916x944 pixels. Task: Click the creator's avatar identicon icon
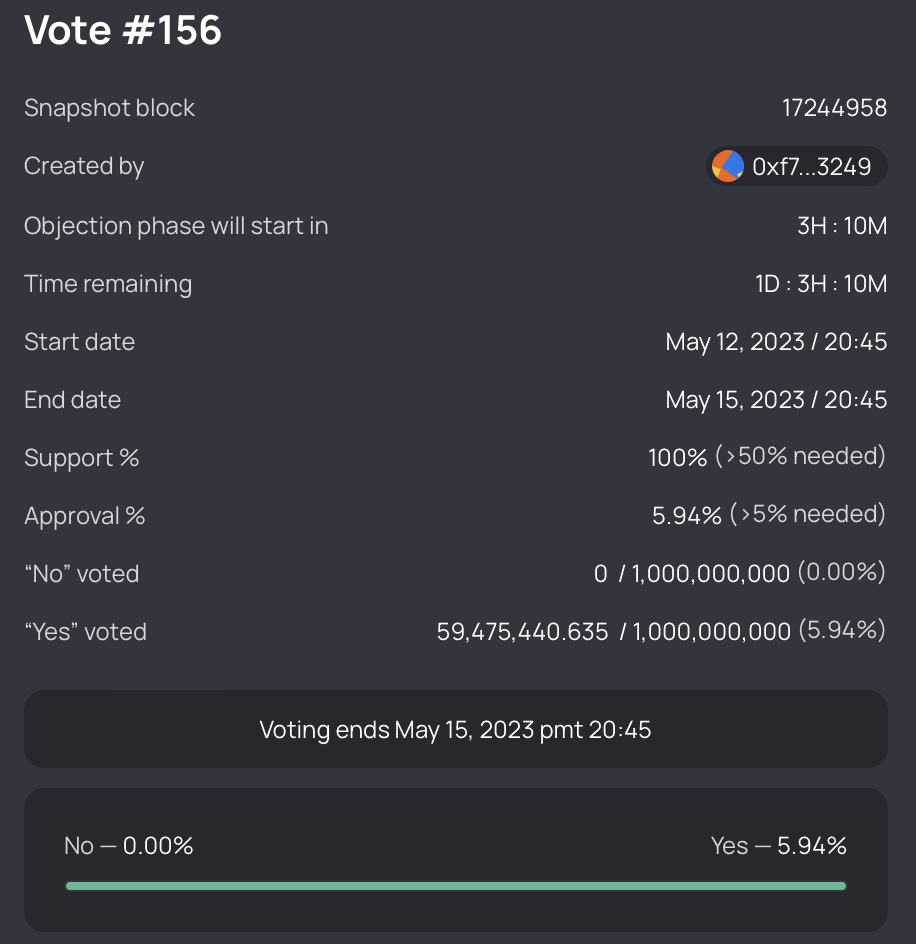[x=728, y=166]
